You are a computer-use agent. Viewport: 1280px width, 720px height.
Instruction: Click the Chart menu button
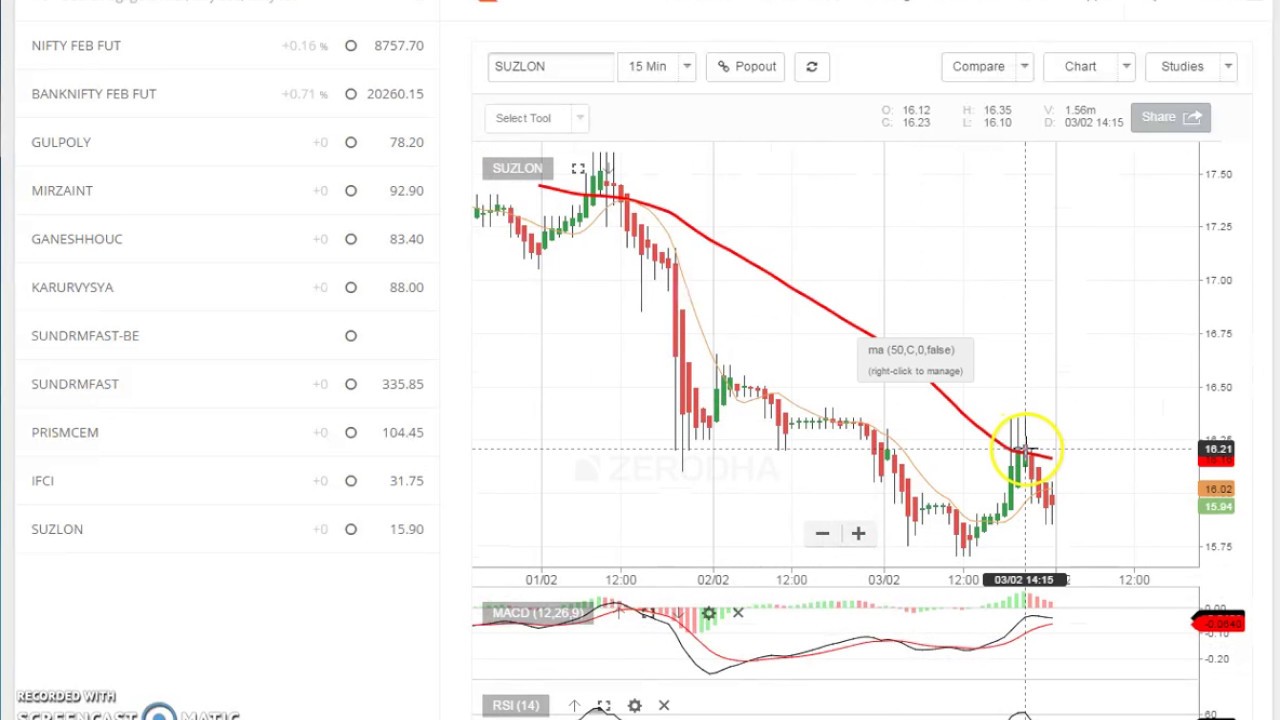point(1080,67)
